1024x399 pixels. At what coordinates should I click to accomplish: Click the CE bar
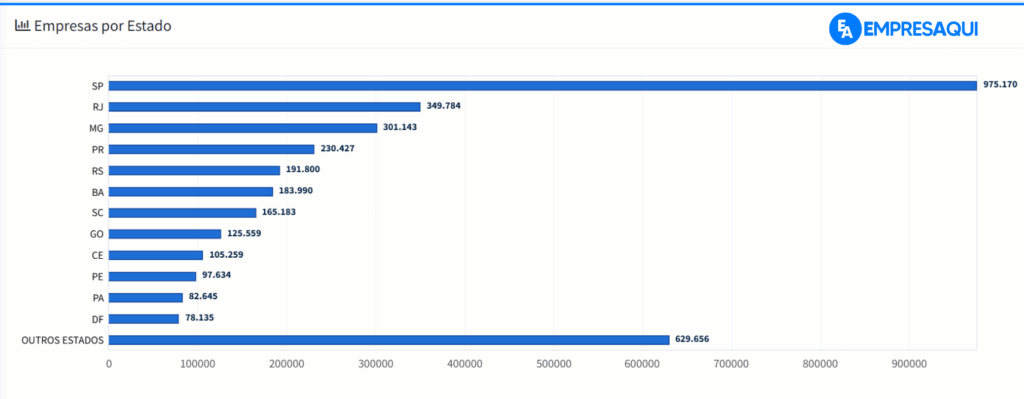click(x=155, y=255)
